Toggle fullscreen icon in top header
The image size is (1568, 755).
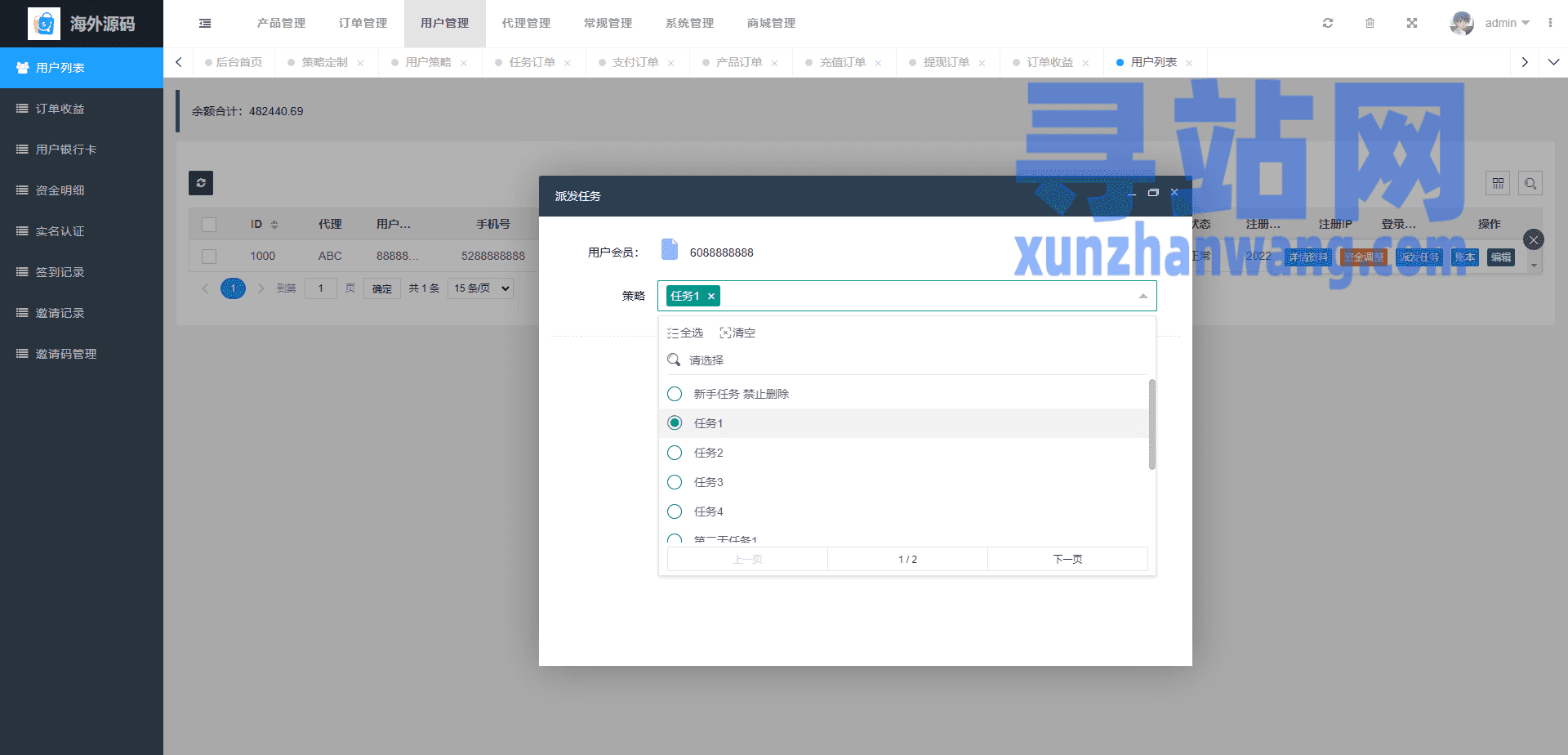pos(1412,23)
